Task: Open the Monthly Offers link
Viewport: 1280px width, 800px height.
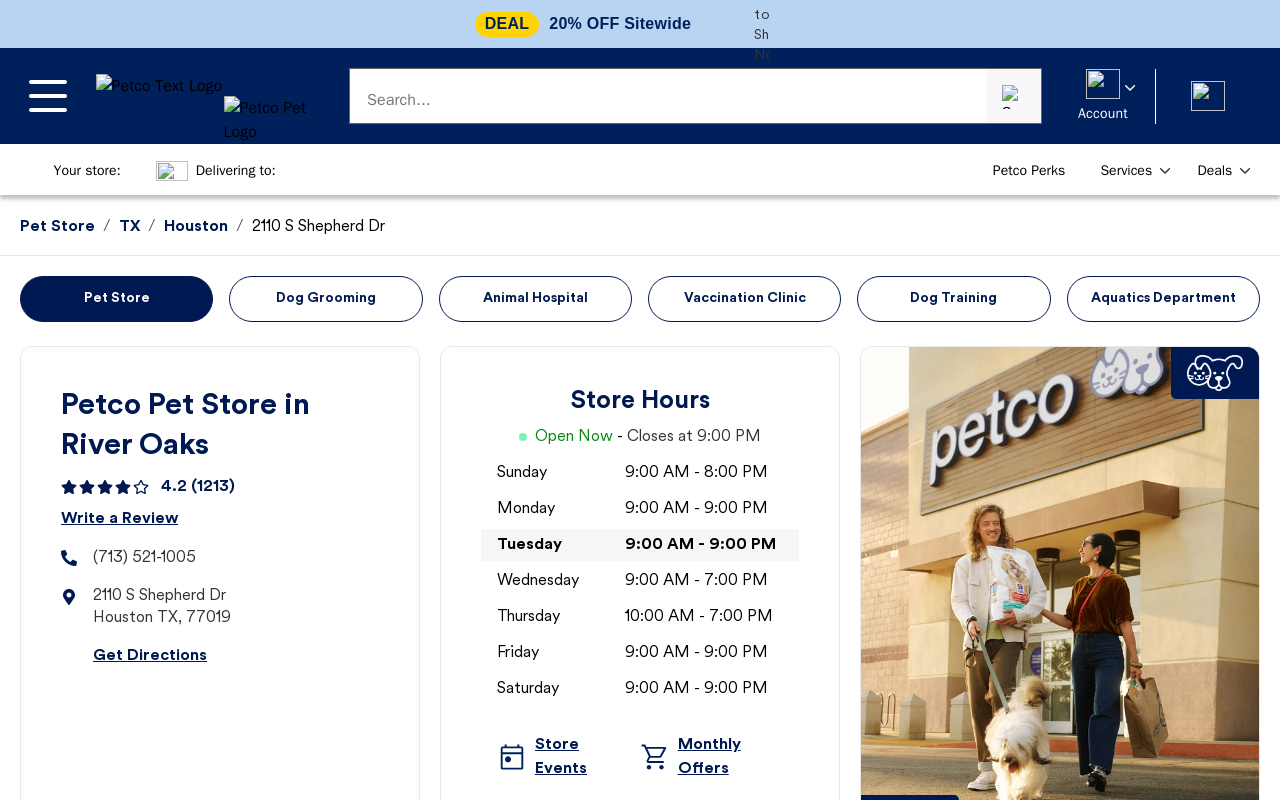Action: [x=709, y=756]
